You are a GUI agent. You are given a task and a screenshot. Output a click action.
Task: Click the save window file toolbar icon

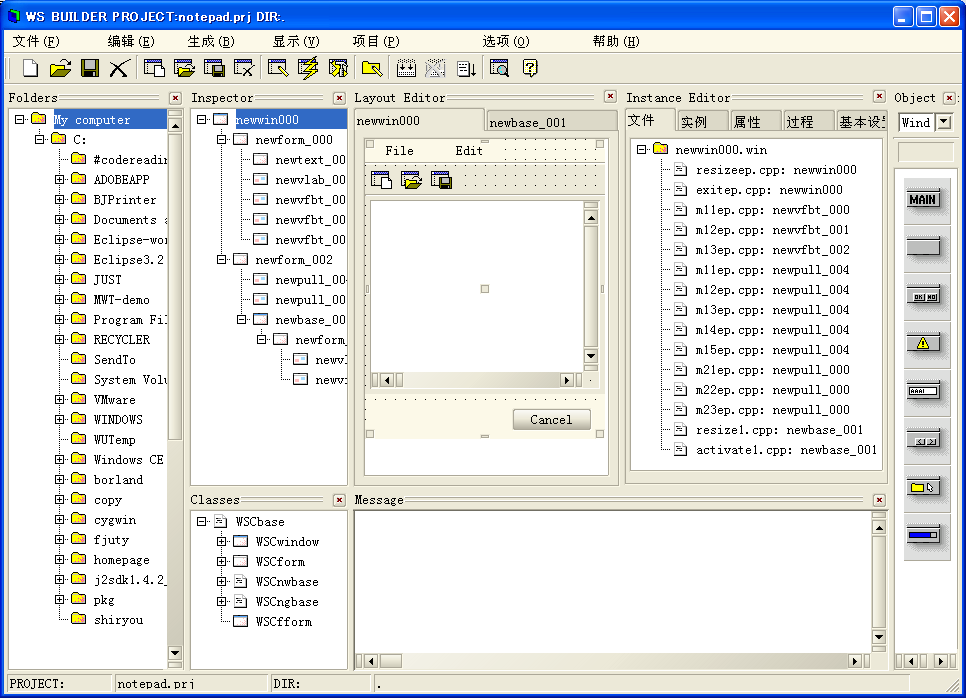[214, 68]
